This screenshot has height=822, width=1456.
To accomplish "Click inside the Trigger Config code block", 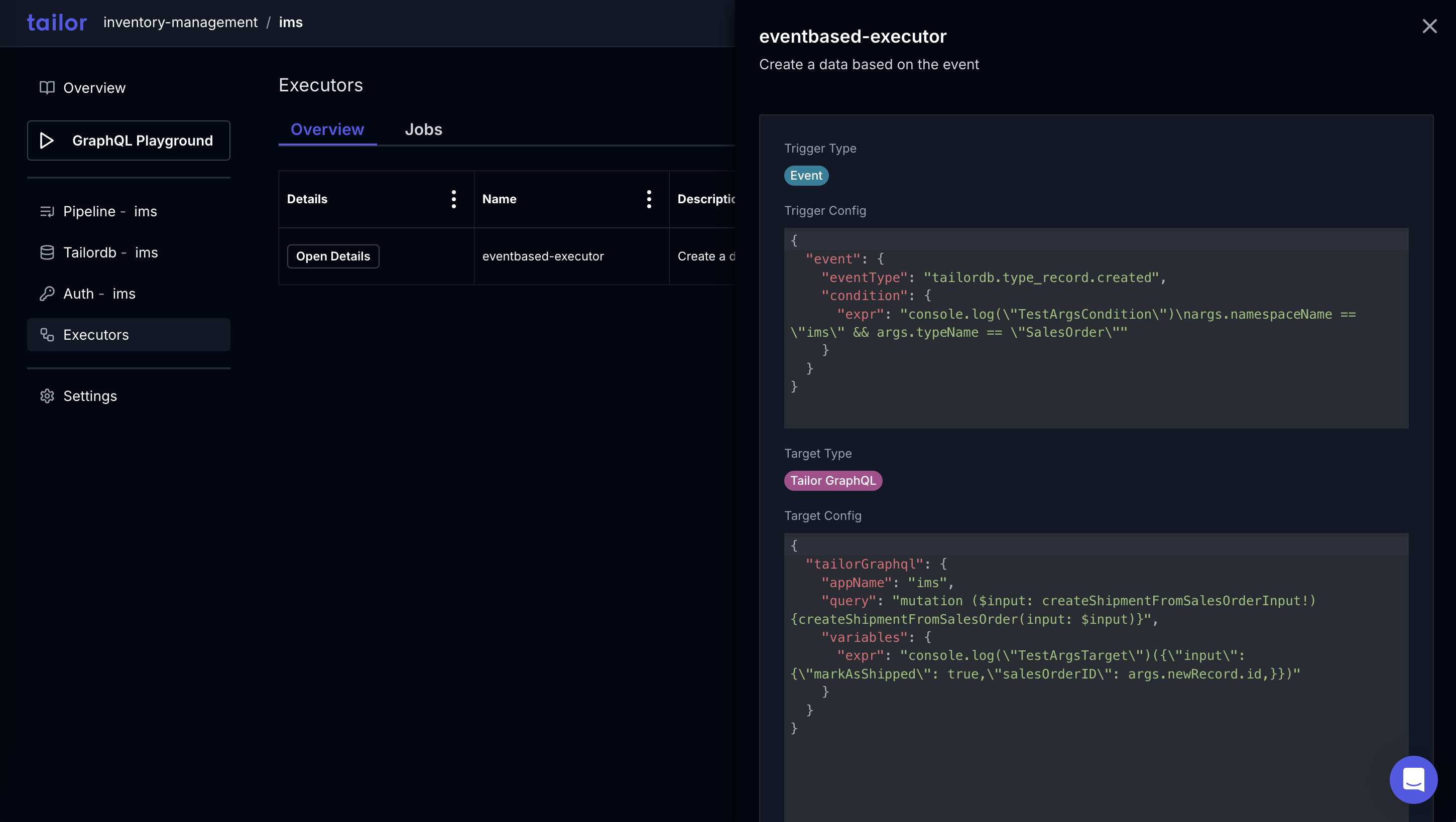I will coord(1096,328).
